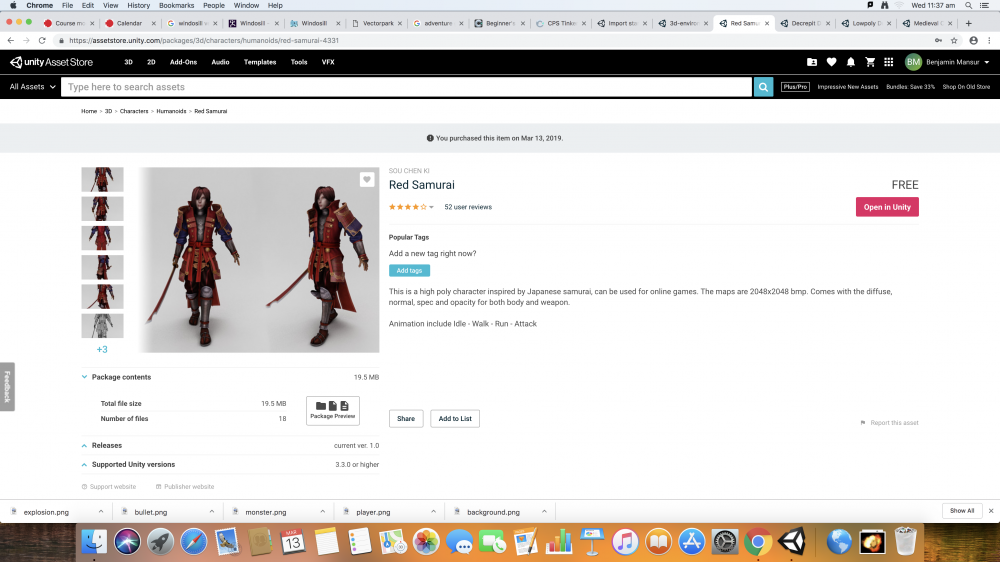The height and width of the screenshot is (562, 1000).
Task: Click Show All downloads button
Action: 962,511
